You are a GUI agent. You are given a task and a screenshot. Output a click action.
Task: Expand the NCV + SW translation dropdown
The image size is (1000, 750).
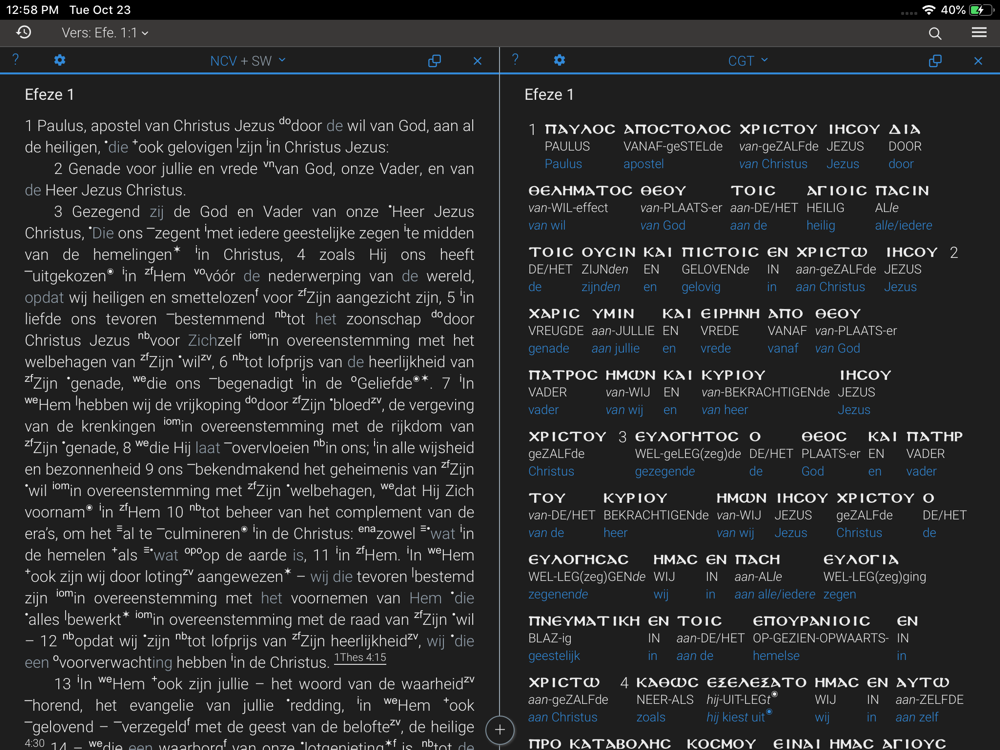tap(247, 61)
